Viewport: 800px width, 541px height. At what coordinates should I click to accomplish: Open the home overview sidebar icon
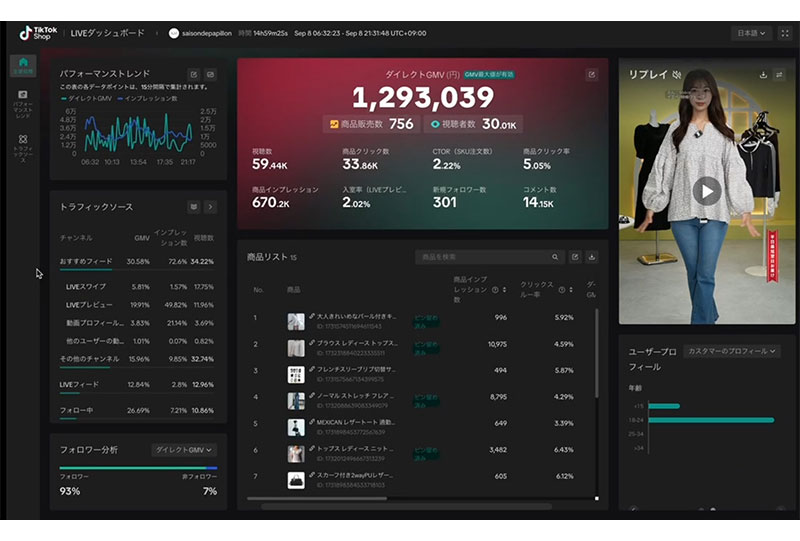22,66
